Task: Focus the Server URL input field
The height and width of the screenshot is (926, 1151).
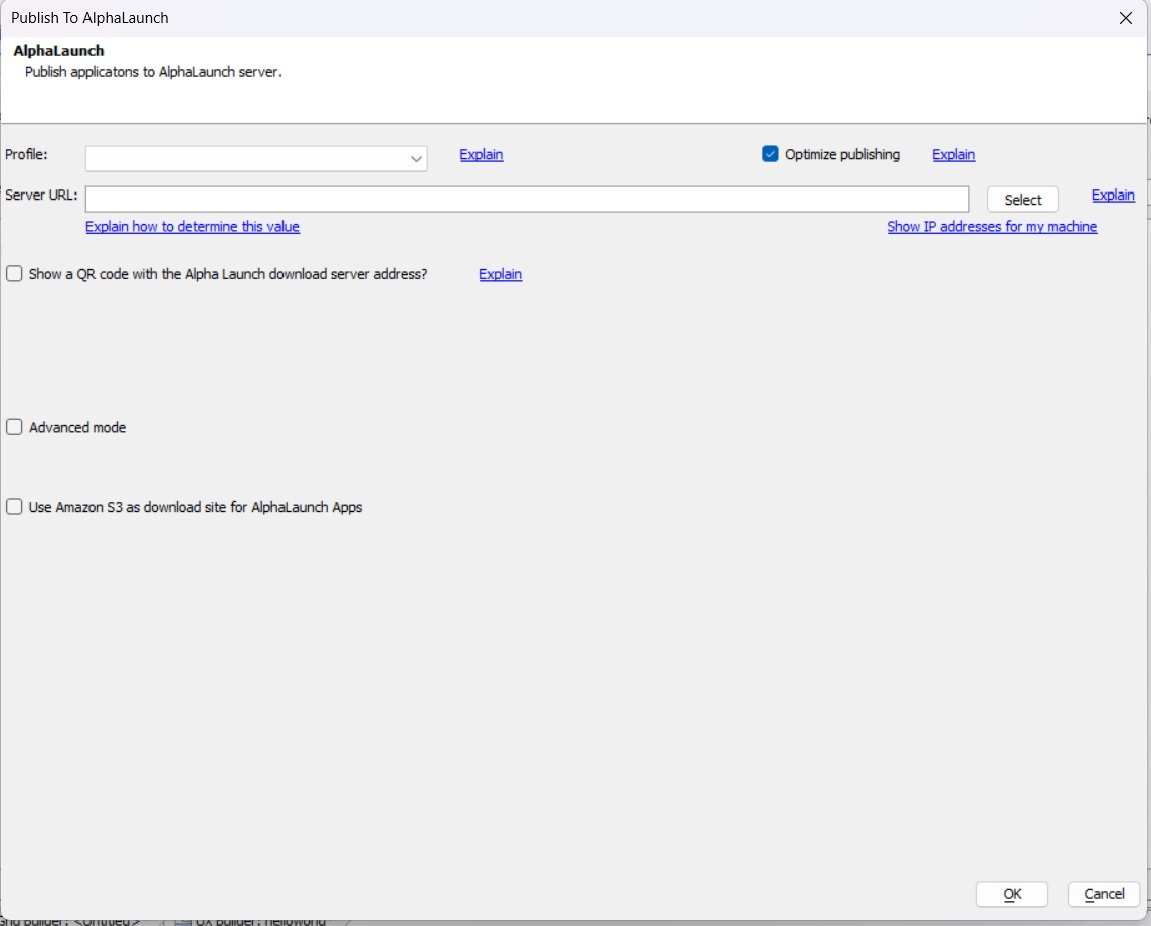Action: [x=526, y=199]
